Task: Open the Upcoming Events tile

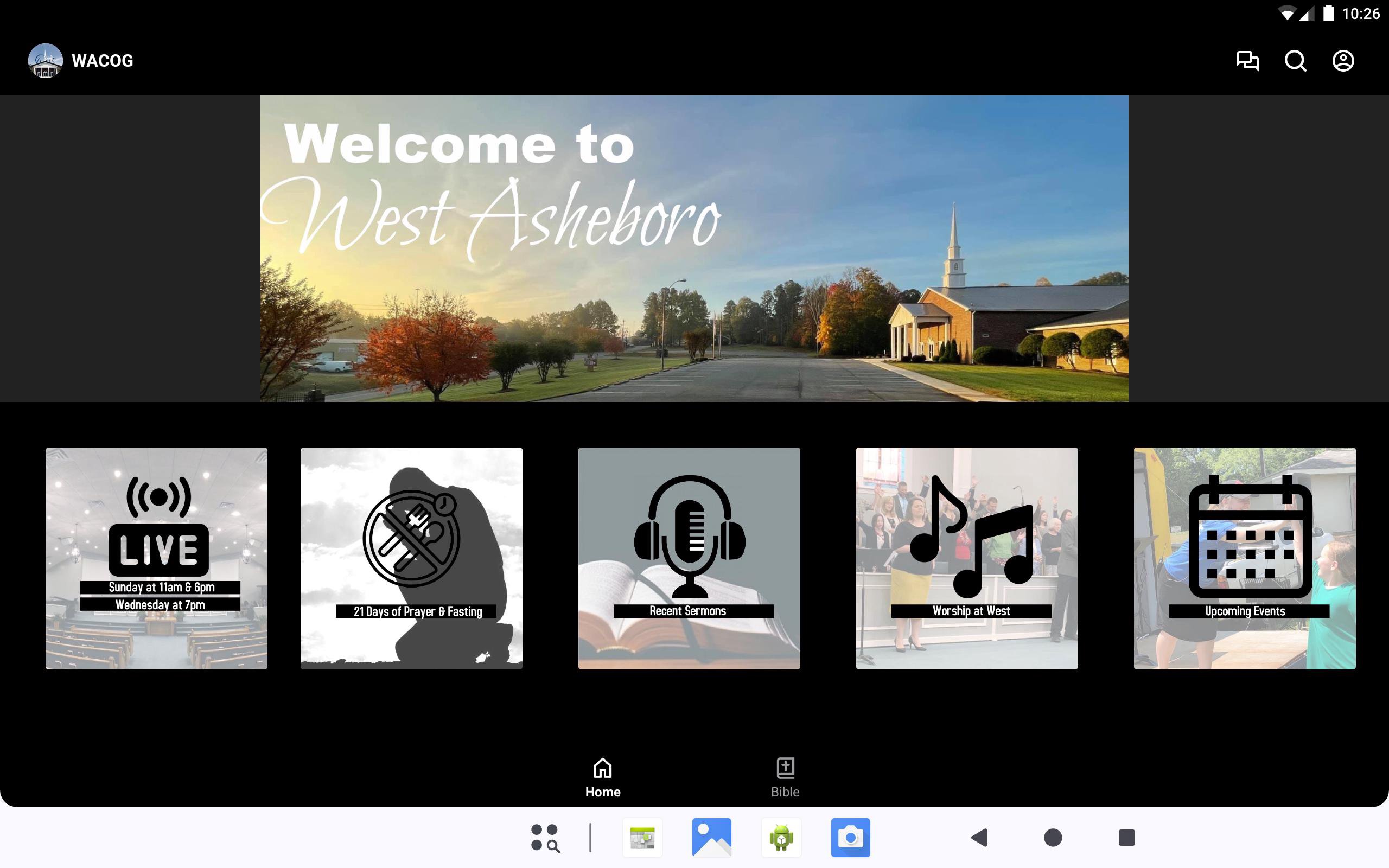Action: click(1244, 558)
